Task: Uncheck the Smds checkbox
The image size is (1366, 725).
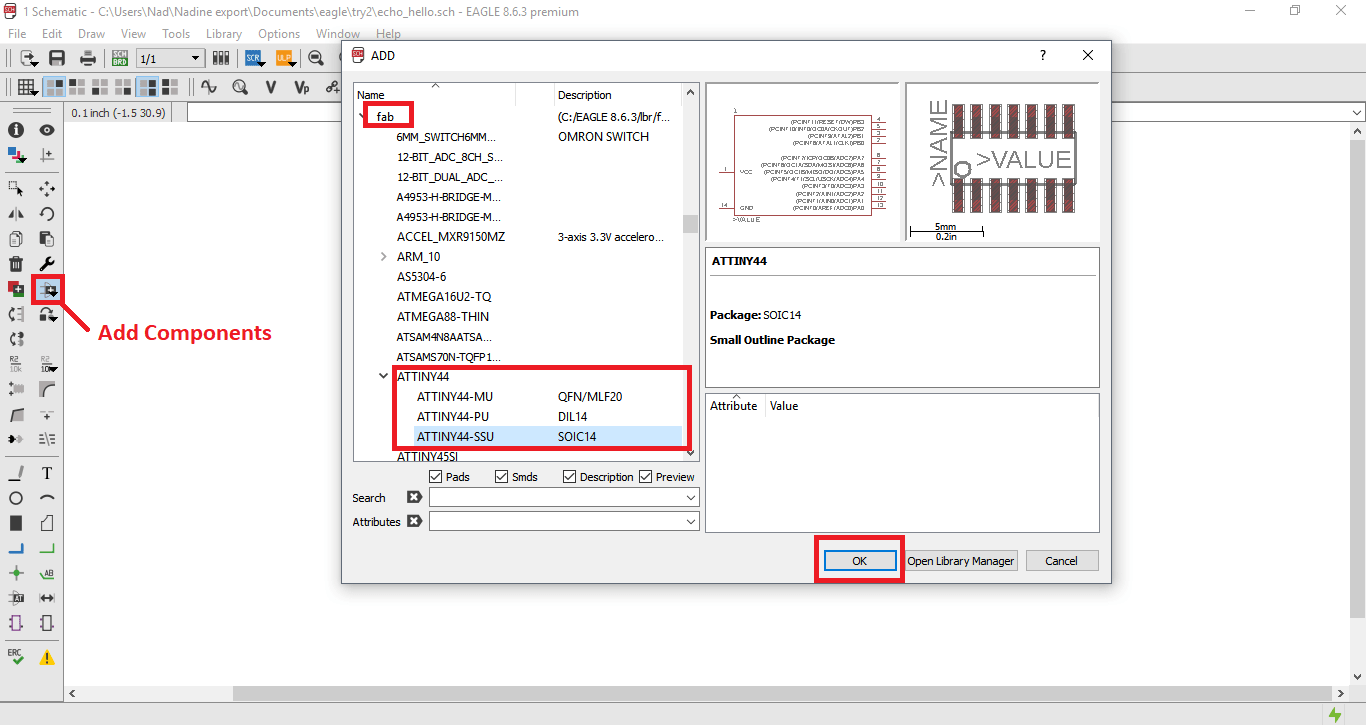Action: [x=502, y=477]
